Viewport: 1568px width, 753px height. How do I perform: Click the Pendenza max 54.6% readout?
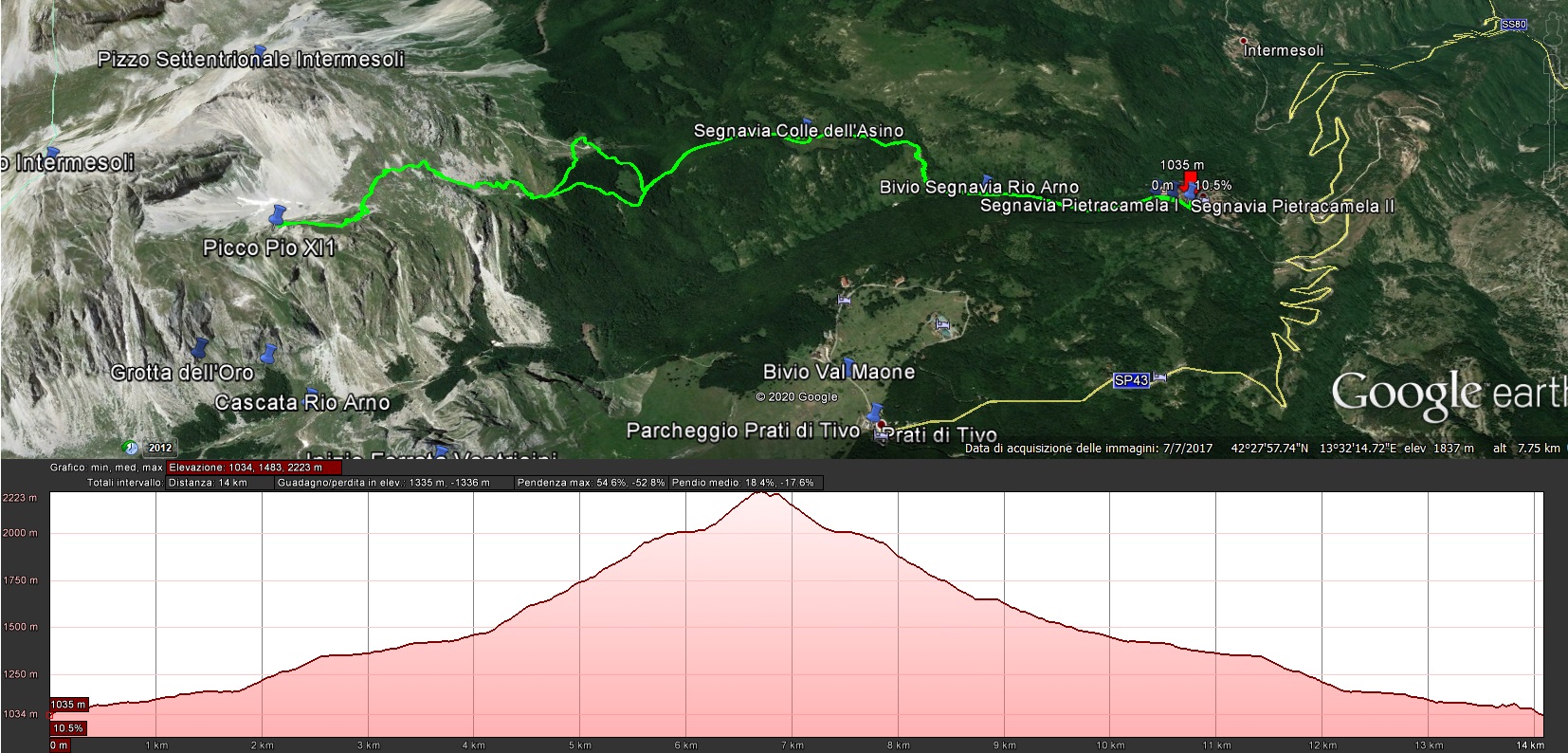pyautogui.click(x=592, y=483)
